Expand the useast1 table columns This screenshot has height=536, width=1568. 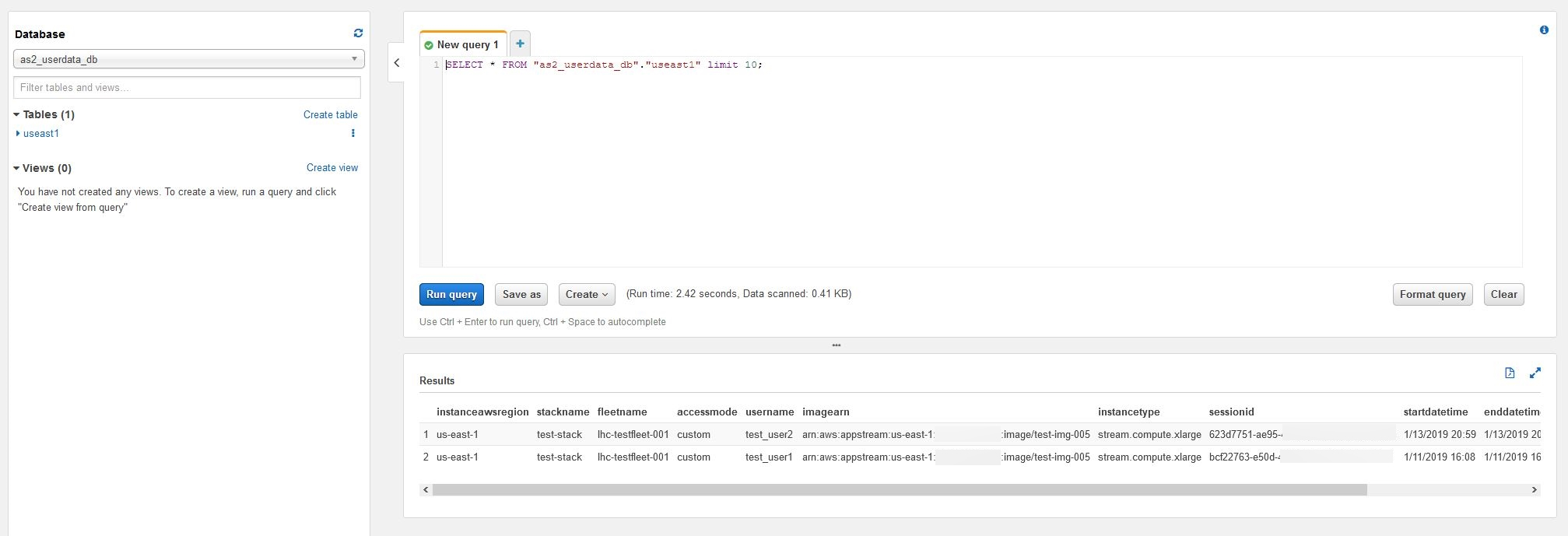point(18,133)
